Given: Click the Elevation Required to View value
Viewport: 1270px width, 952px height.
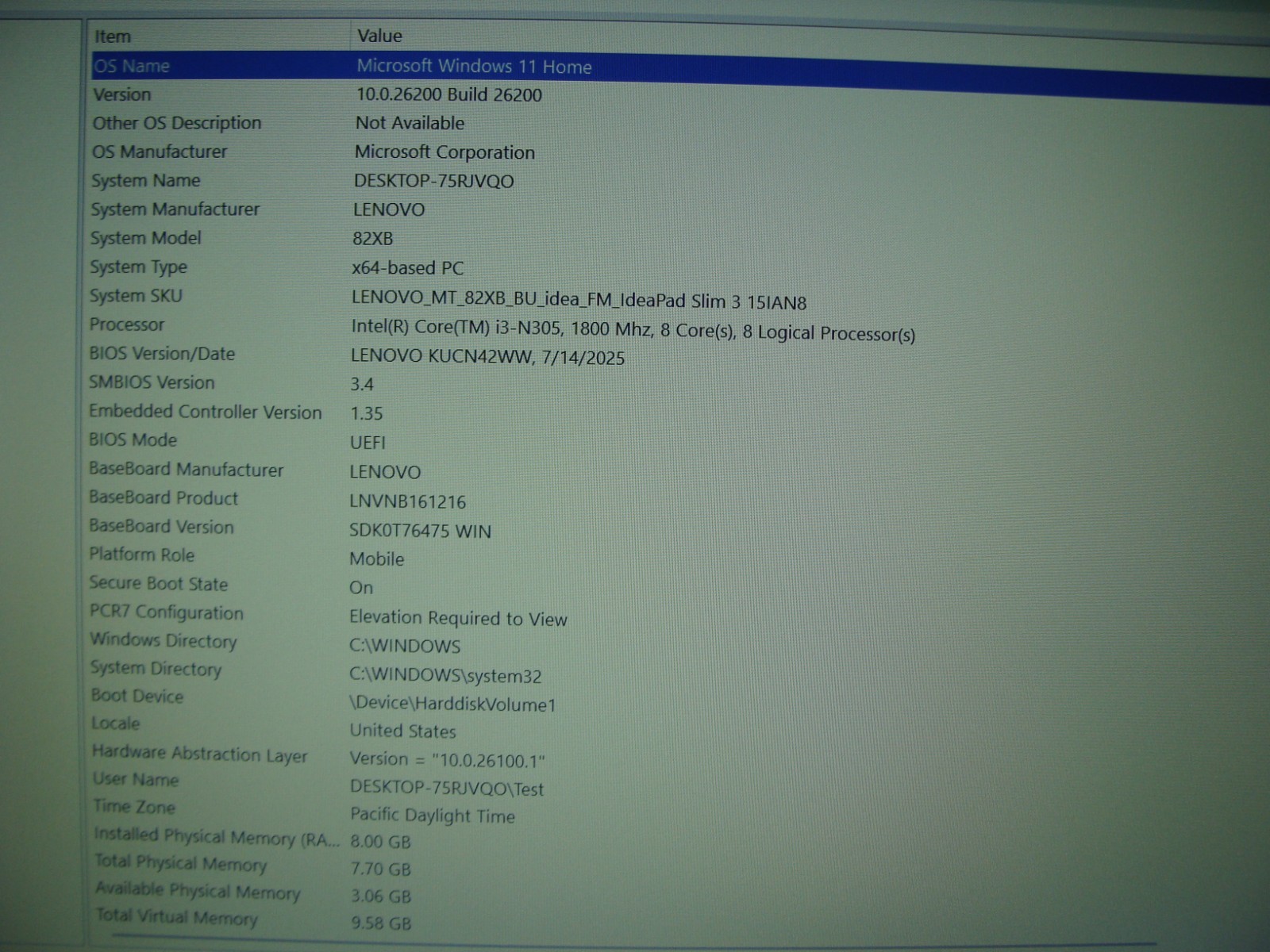Looking at the screenshot, I should pyautogui.click(x=458, y=619).
